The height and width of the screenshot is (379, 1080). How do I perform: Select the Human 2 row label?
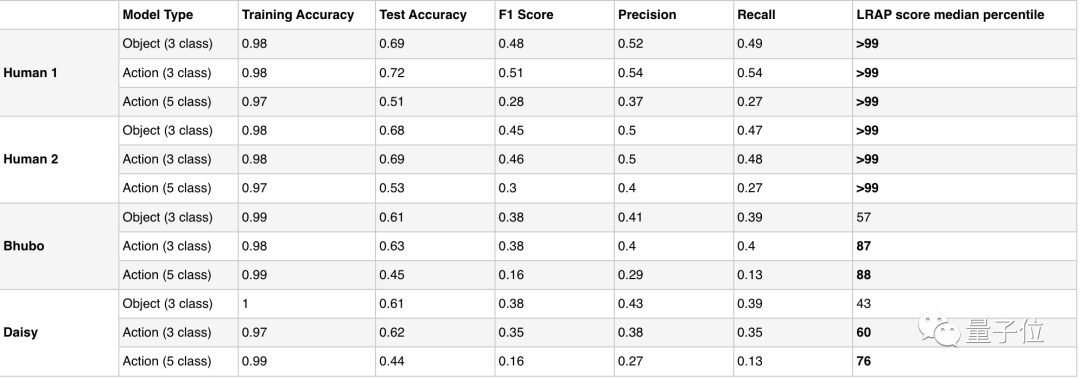30,159
